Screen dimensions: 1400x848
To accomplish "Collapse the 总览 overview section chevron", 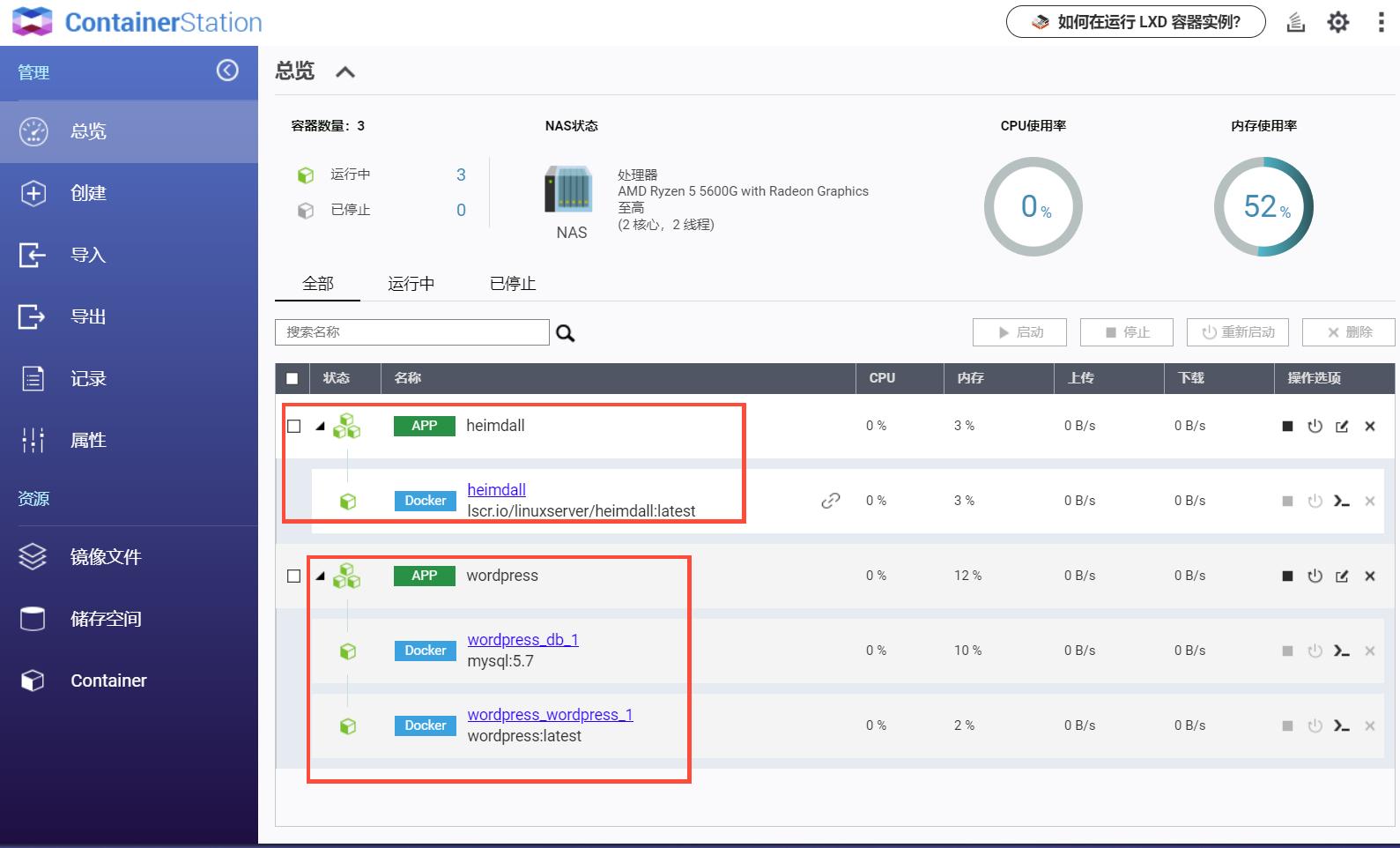I will click(x=345, y=72).
